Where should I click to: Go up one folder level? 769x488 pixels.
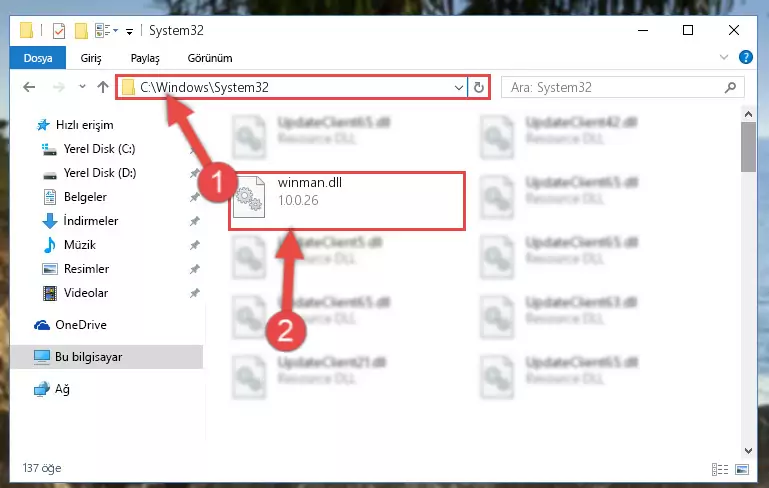(103, 87)
